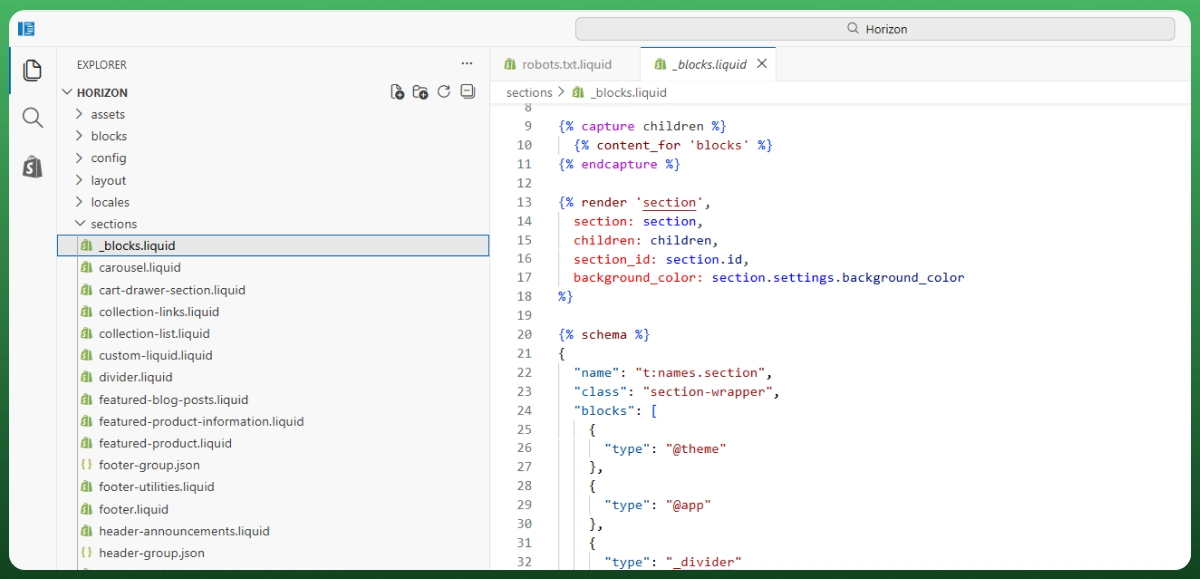Click Shopify icon in breadcrumb bar

pyautogui.click(x=578, y=92)
